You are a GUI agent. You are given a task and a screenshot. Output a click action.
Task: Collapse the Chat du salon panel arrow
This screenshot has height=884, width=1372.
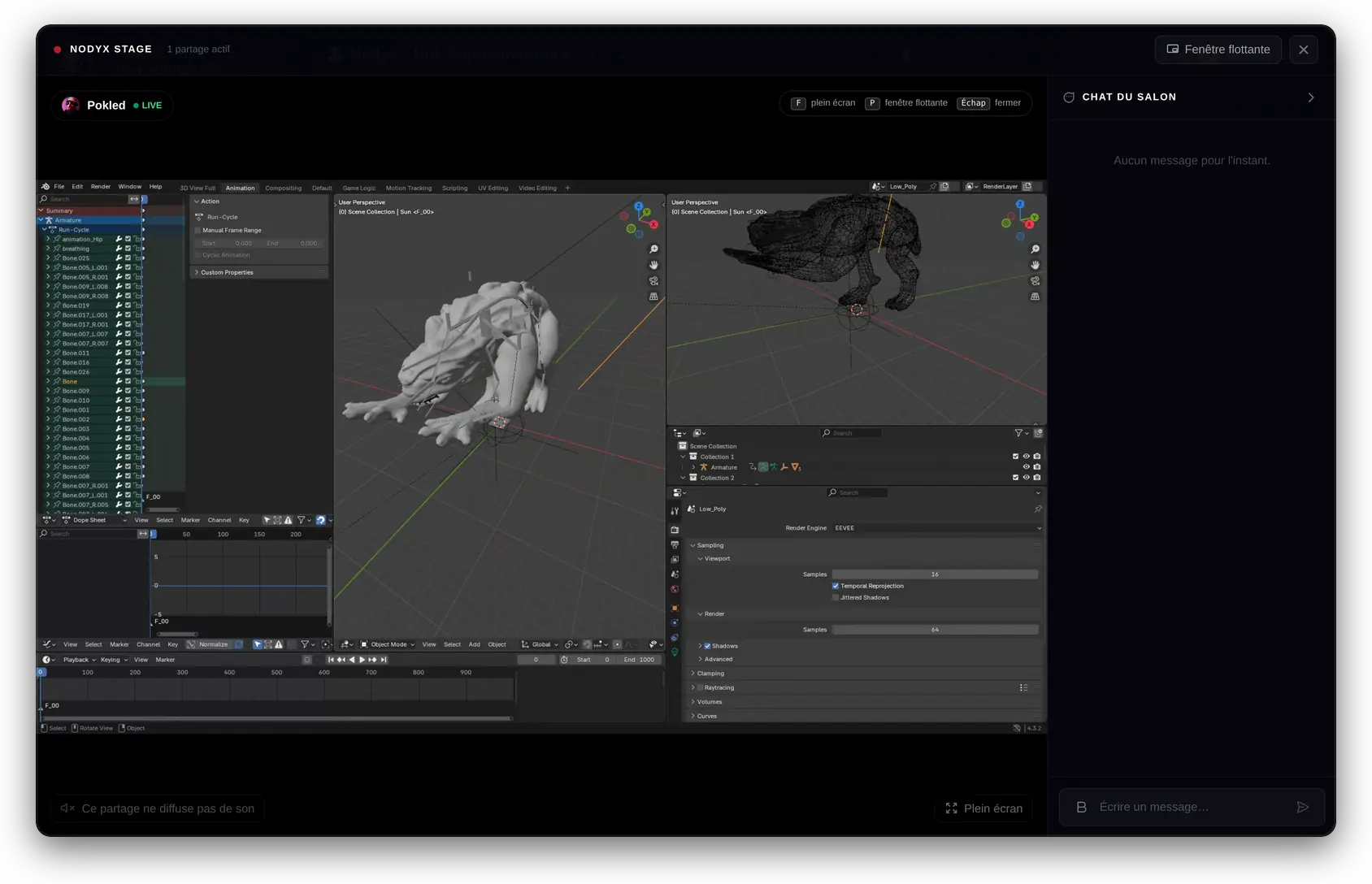[x=1310, y=97]
